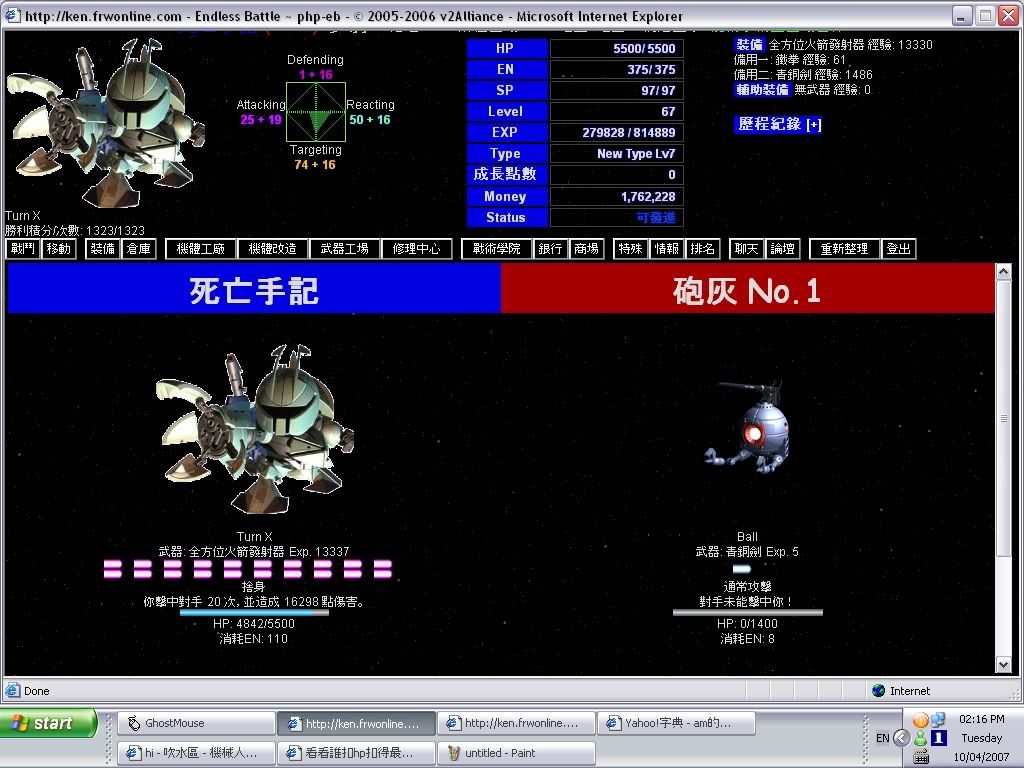Image resolution: width=1024 pixels, height=768 pixels.
Task: Open the 裝備 equipment page
Action: tap(103, 249)
